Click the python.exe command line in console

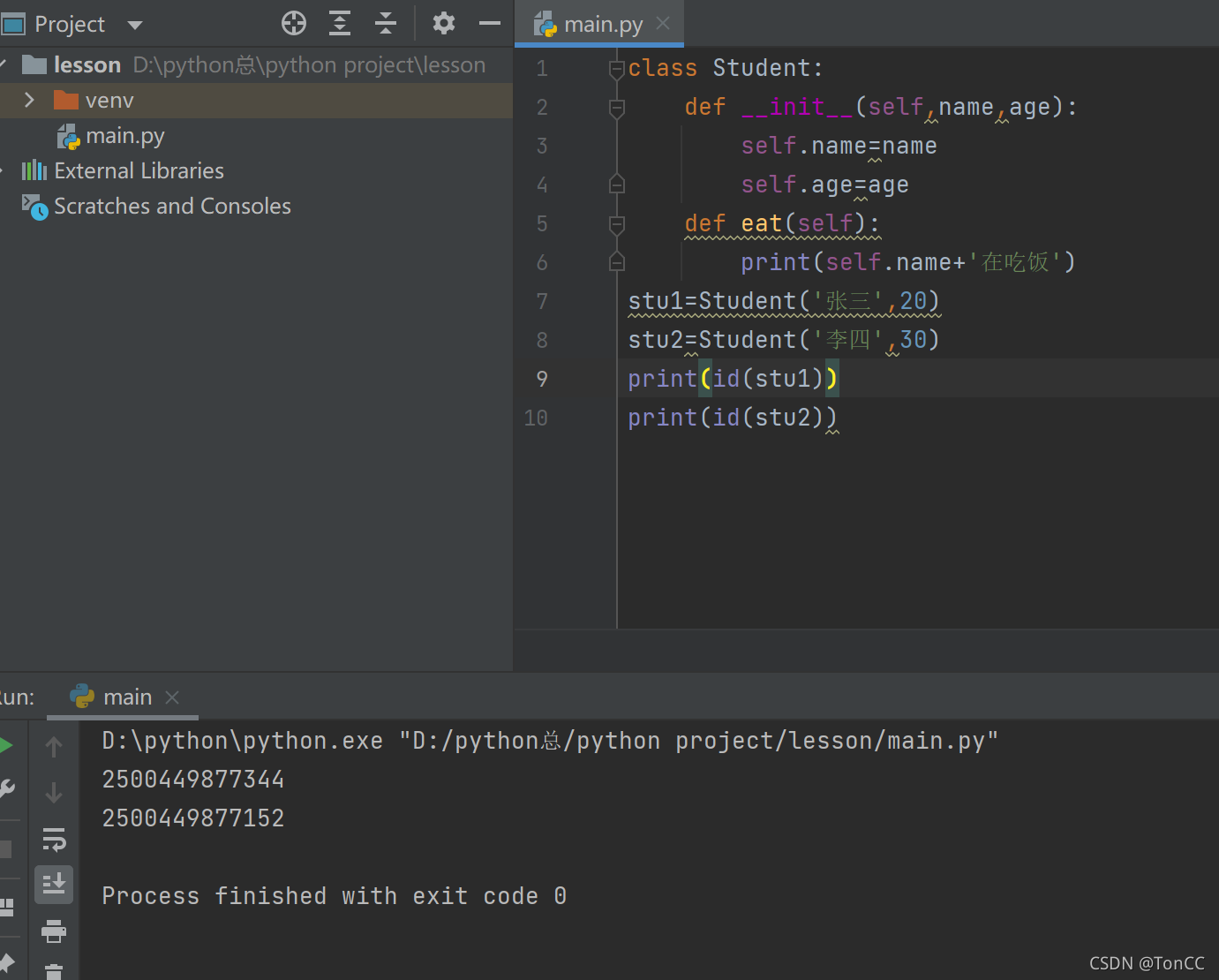[x=549, y=741]
